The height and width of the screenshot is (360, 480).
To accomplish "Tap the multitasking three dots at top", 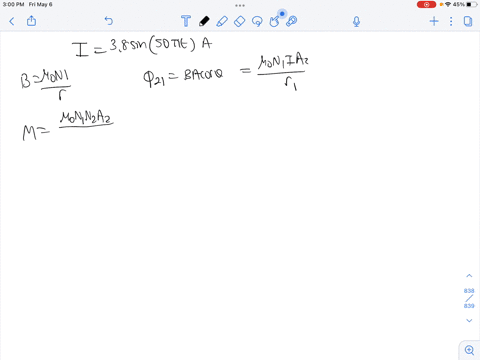I will [240, 5].
